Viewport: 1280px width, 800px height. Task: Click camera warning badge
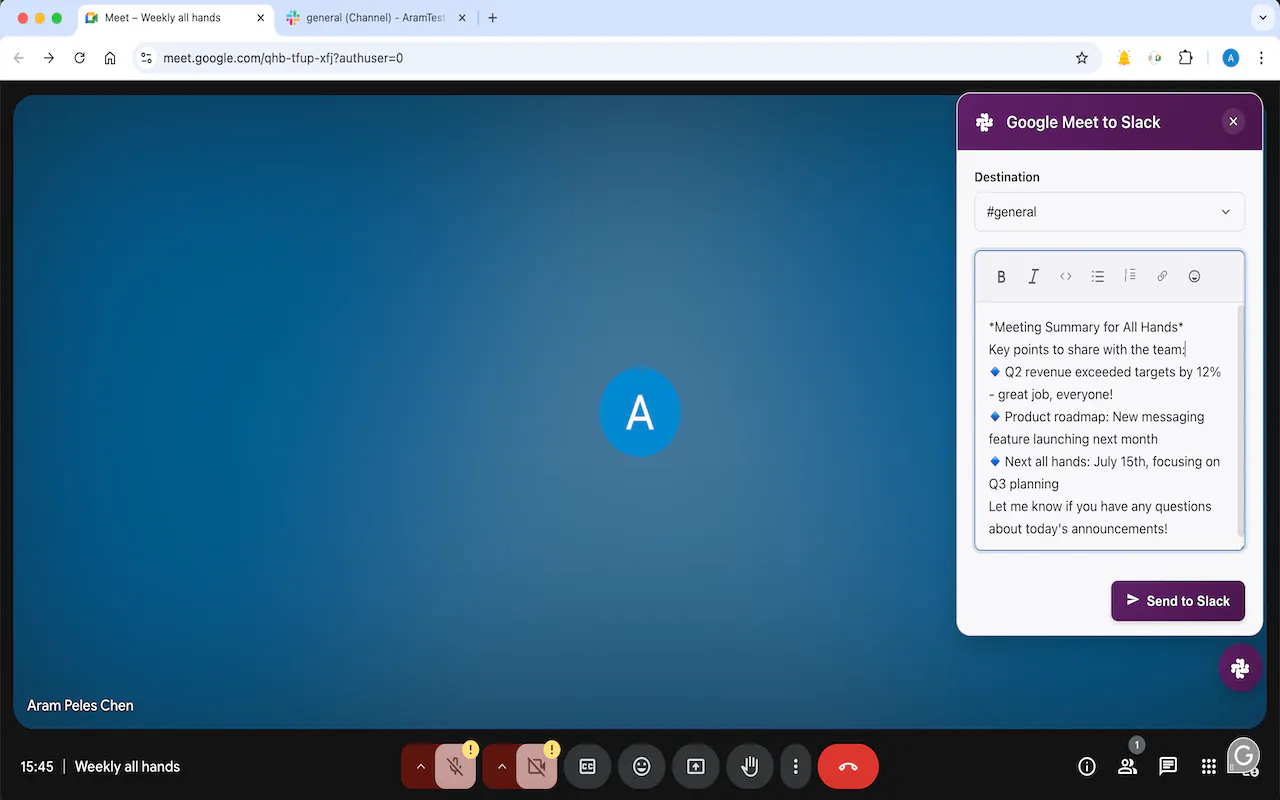(551, 749)
